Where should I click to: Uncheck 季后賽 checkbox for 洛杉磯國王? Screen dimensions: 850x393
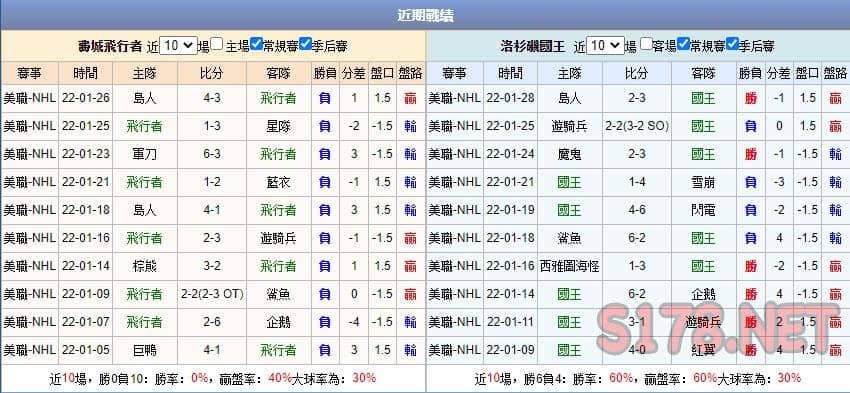click(732, 44)
